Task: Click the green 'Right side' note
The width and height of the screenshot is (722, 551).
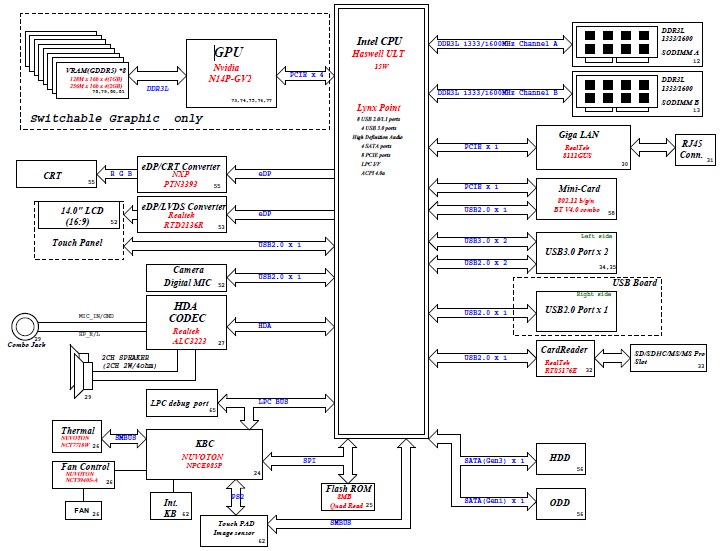Action: pyautogui.click(x=594, y=294)
